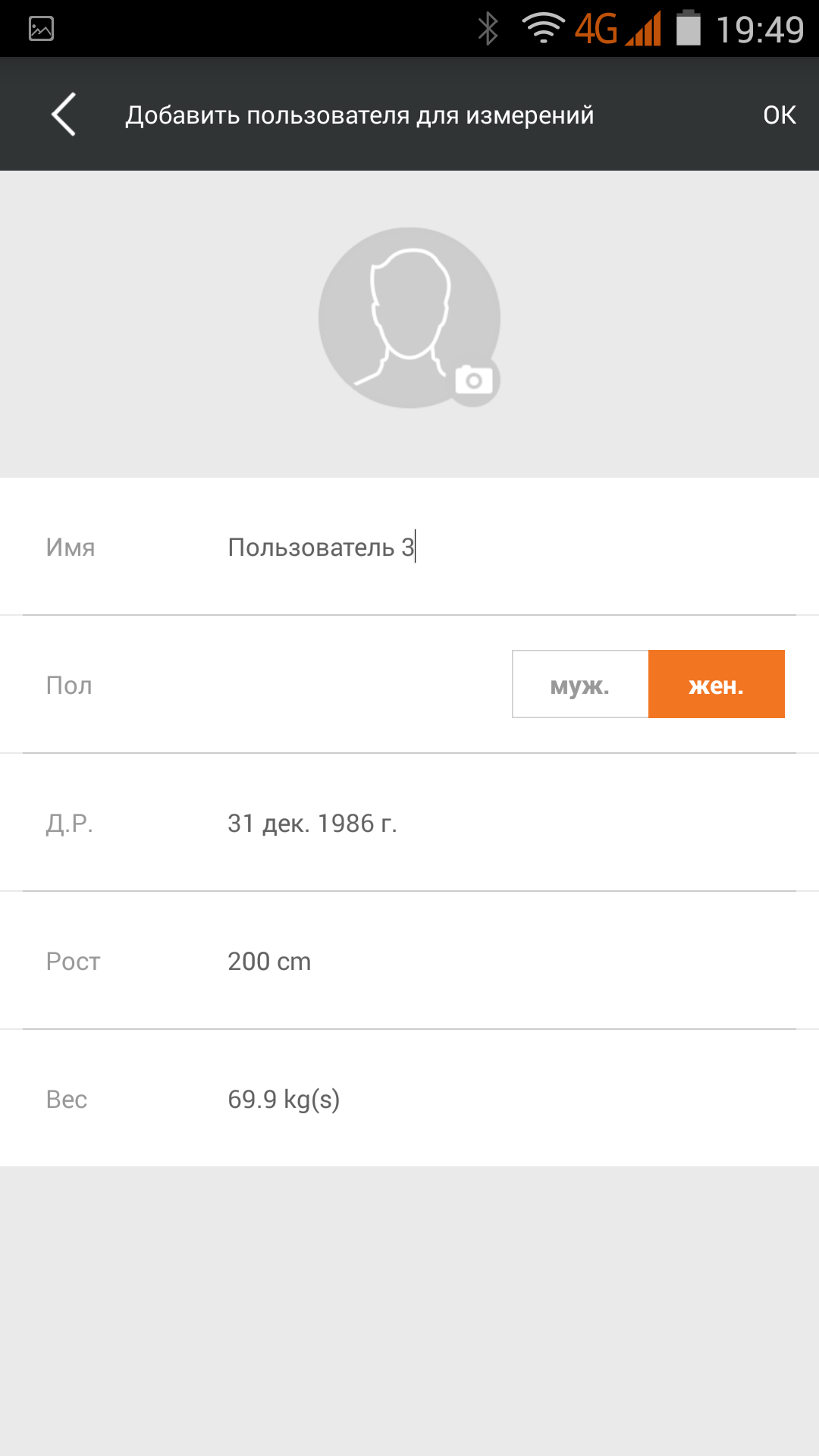Tap the clock showing 19:49

coord(760,29)
